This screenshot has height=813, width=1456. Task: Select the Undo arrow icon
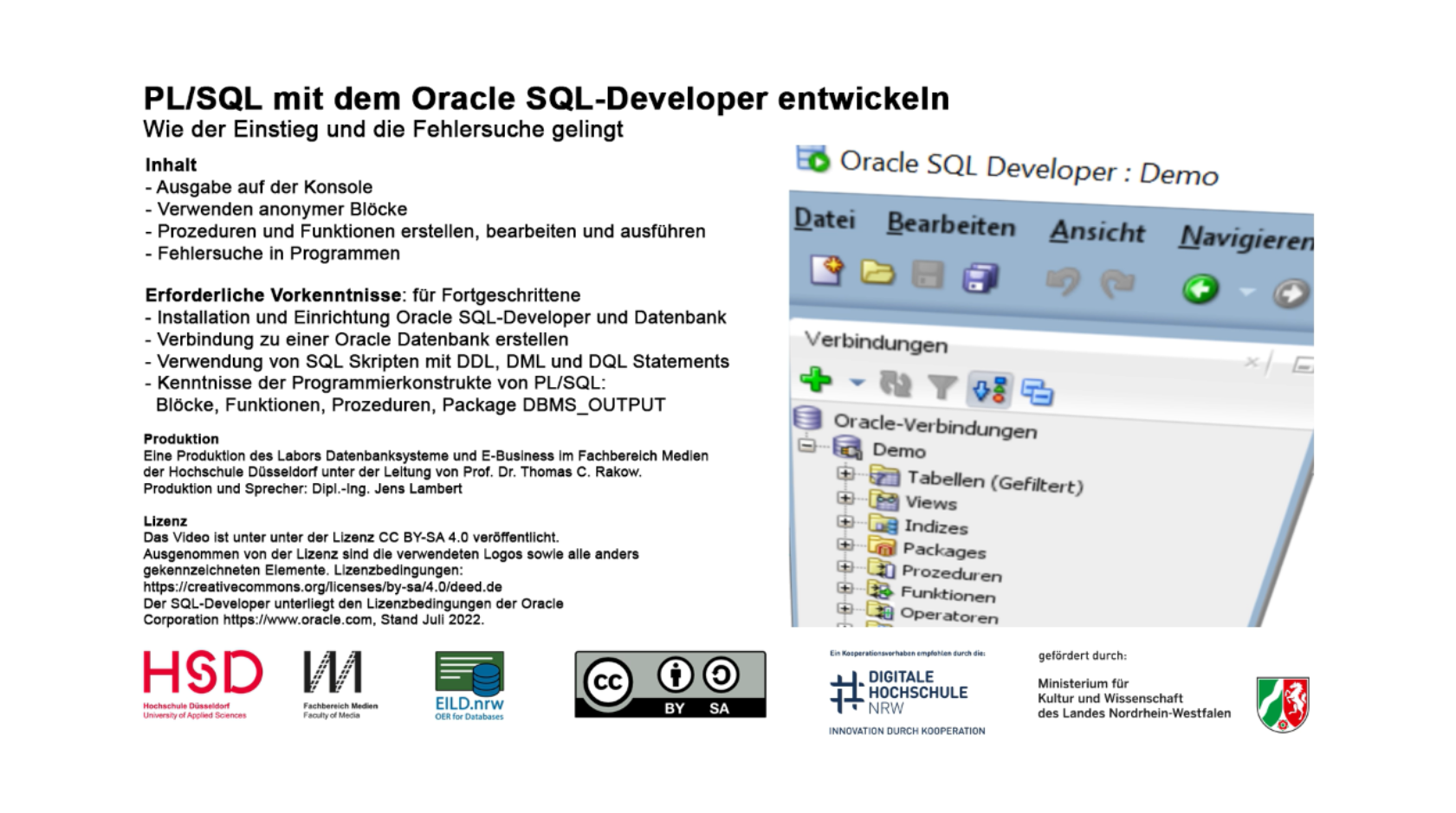coord(1064,283)
